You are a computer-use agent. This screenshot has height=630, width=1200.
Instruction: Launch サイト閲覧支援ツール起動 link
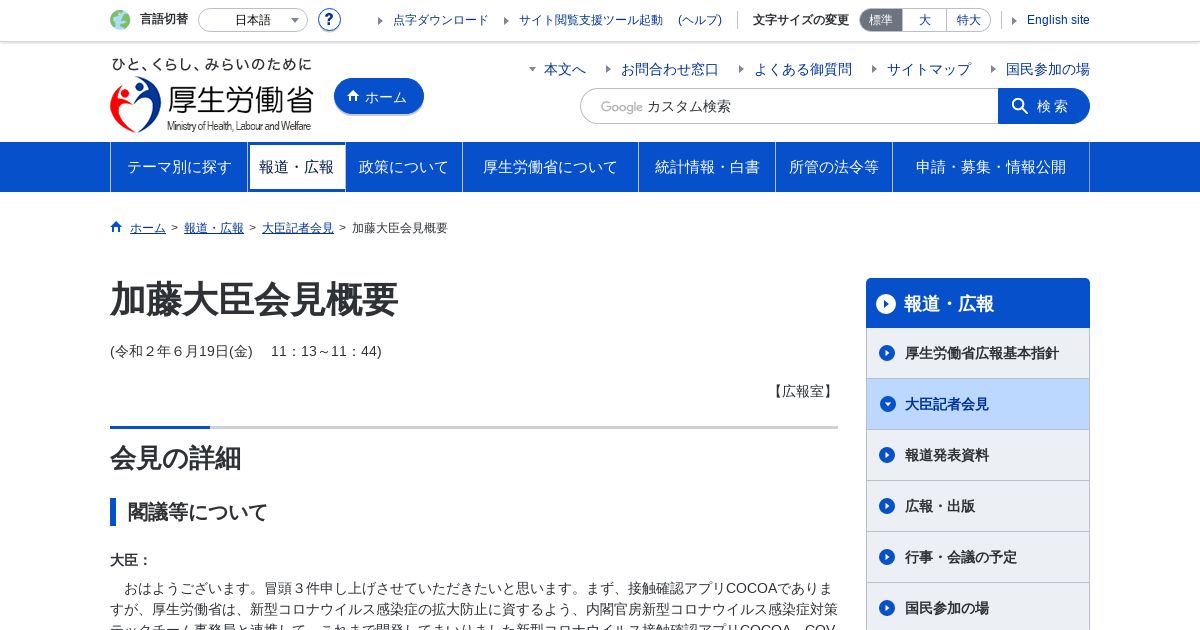coord(590,20)
